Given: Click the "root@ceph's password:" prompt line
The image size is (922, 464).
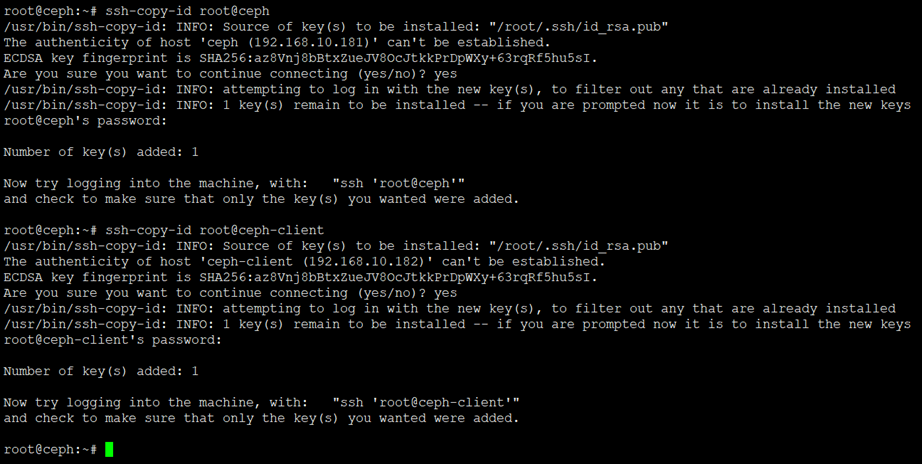Looking at the screenshot, I should (x=86, y=121).
